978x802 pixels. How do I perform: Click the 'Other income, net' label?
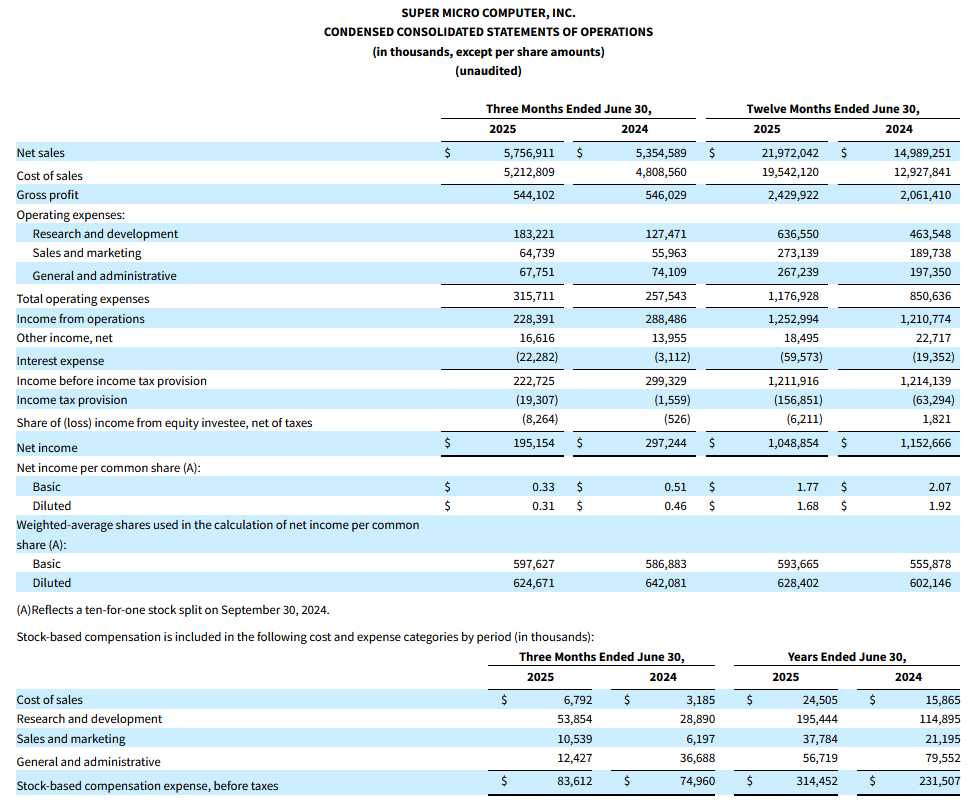click(x=64, y=338)
